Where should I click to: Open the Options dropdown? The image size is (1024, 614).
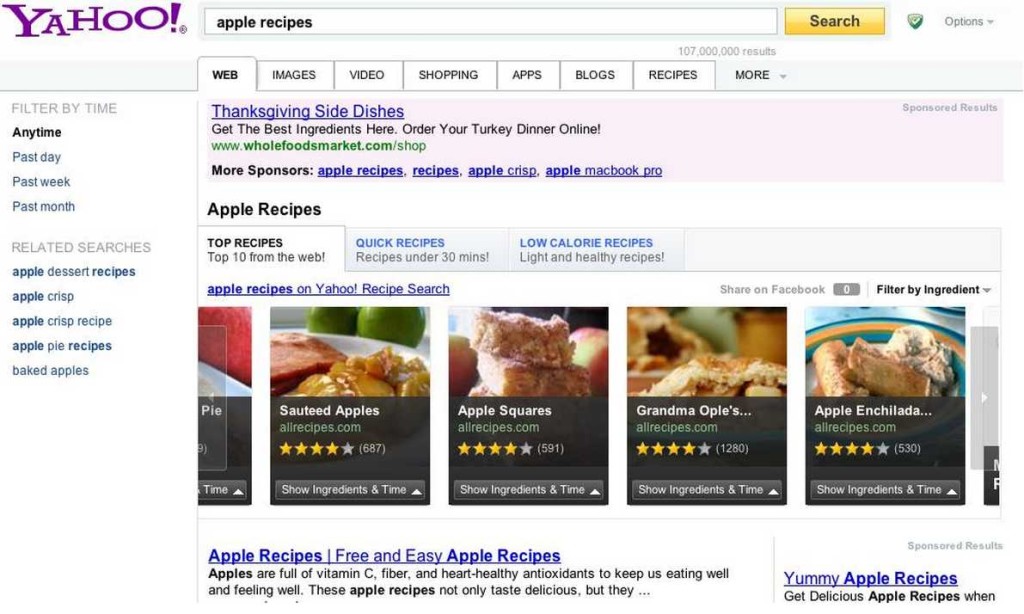969,22
